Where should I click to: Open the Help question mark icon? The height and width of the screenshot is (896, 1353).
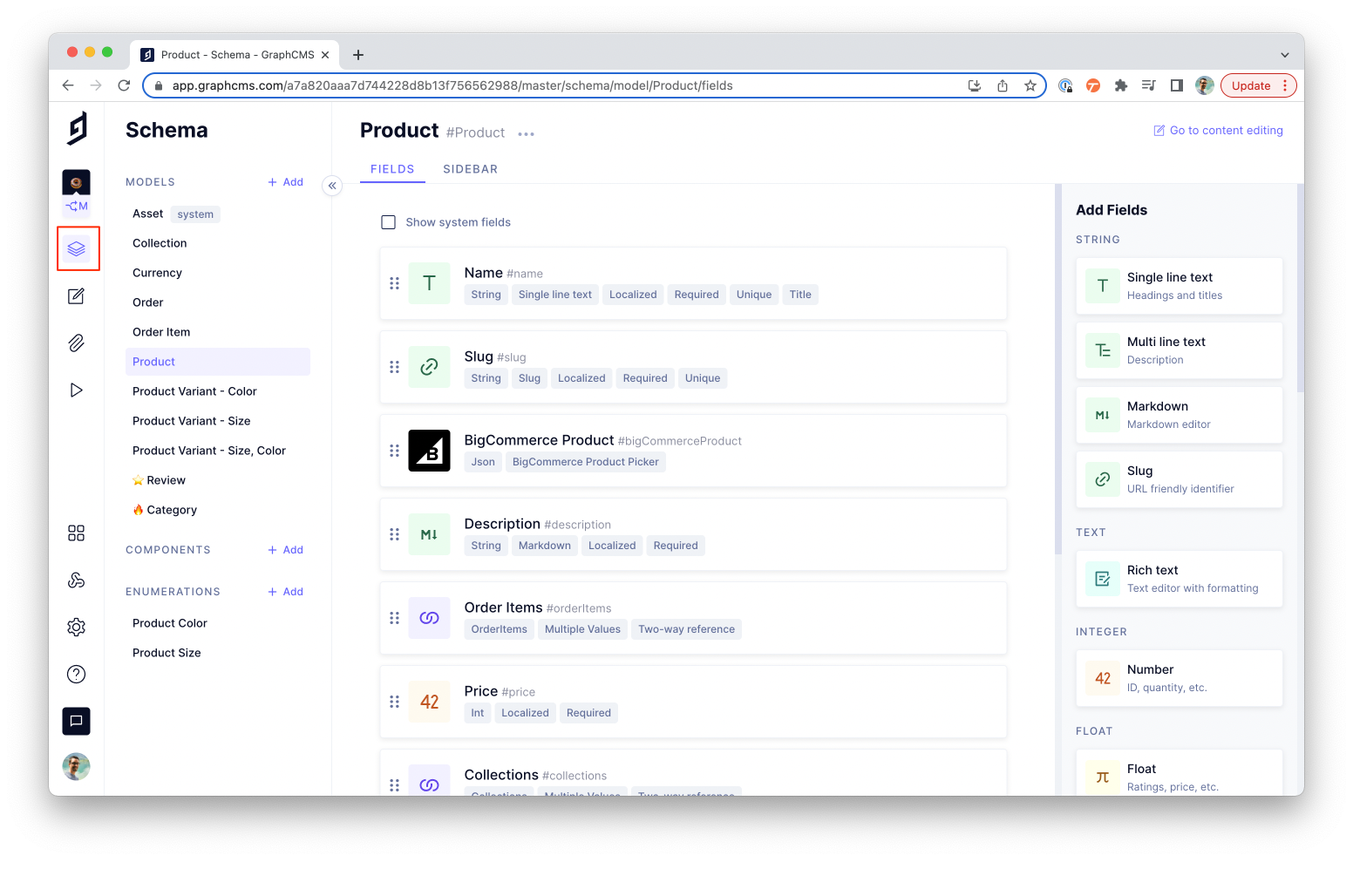point(77,674)
